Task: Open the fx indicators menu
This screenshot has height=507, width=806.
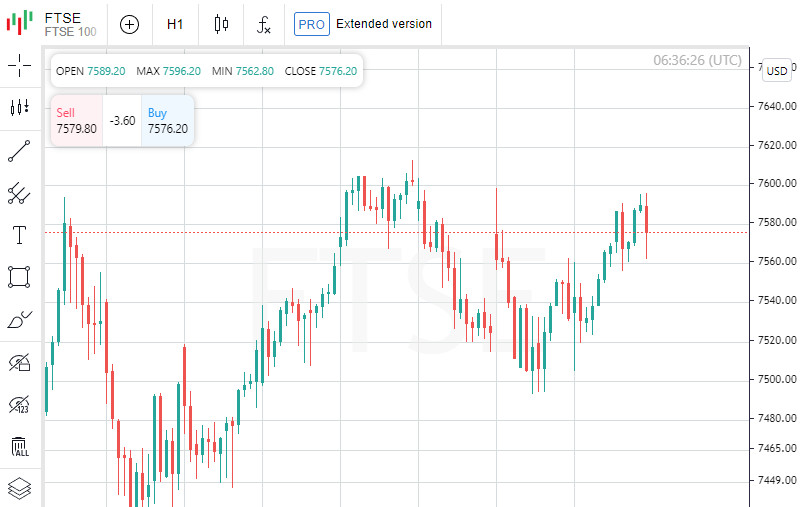Action: point(263,24)
